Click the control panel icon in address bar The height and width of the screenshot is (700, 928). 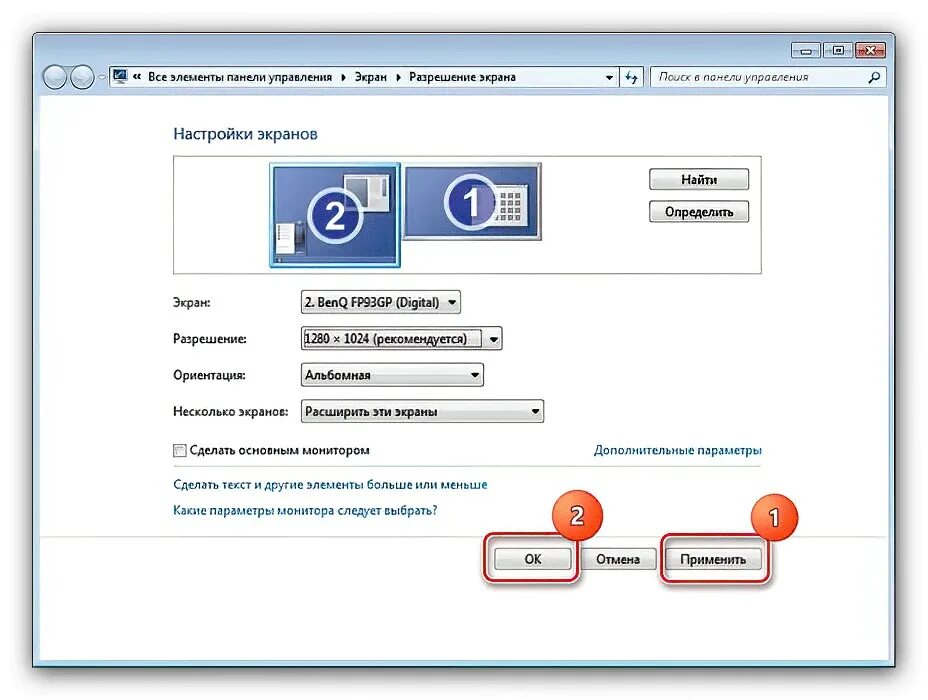point(120,77)
